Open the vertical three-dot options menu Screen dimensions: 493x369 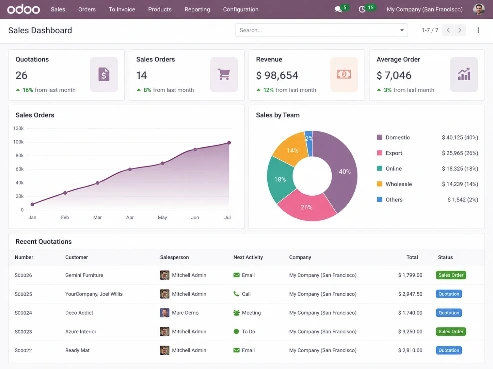[478, 30]
